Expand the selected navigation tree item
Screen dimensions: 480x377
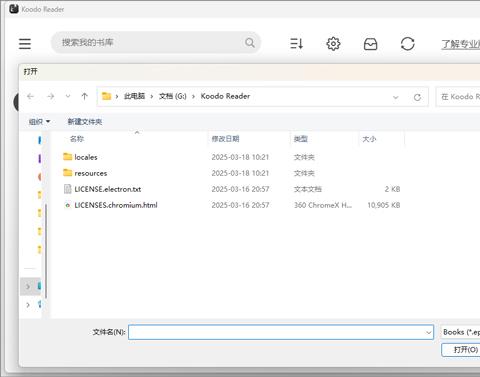click(x=28, y=287)
